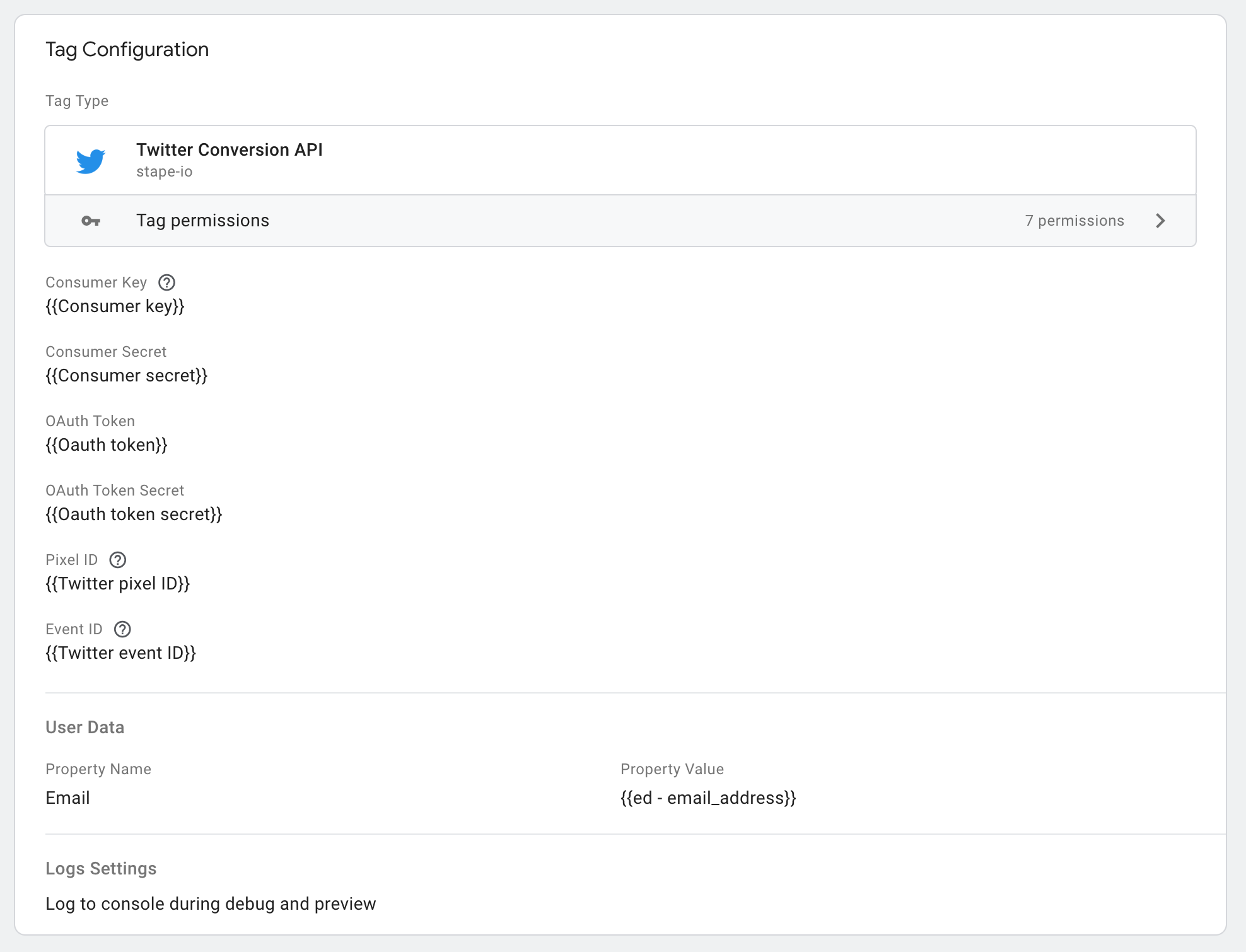Click the Tag Type label
This screenshot has width=1246, height=952.
tap(77, 101)
